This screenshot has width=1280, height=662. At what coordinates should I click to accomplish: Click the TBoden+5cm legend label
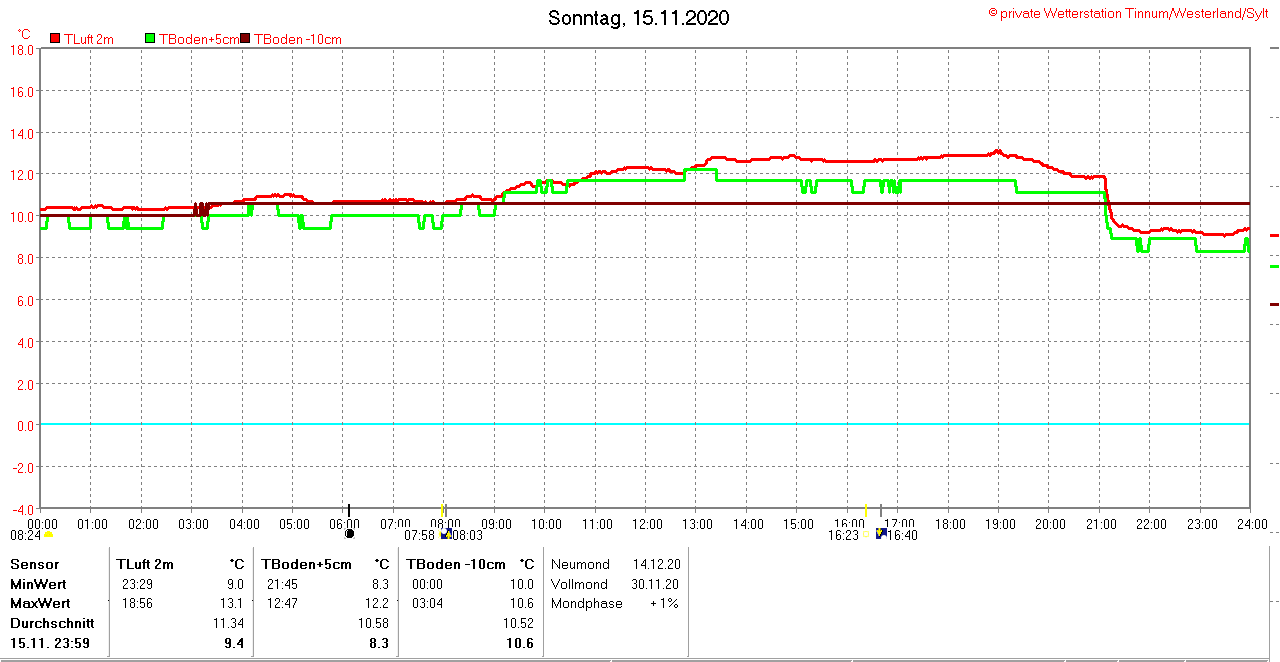coord(198,39)
